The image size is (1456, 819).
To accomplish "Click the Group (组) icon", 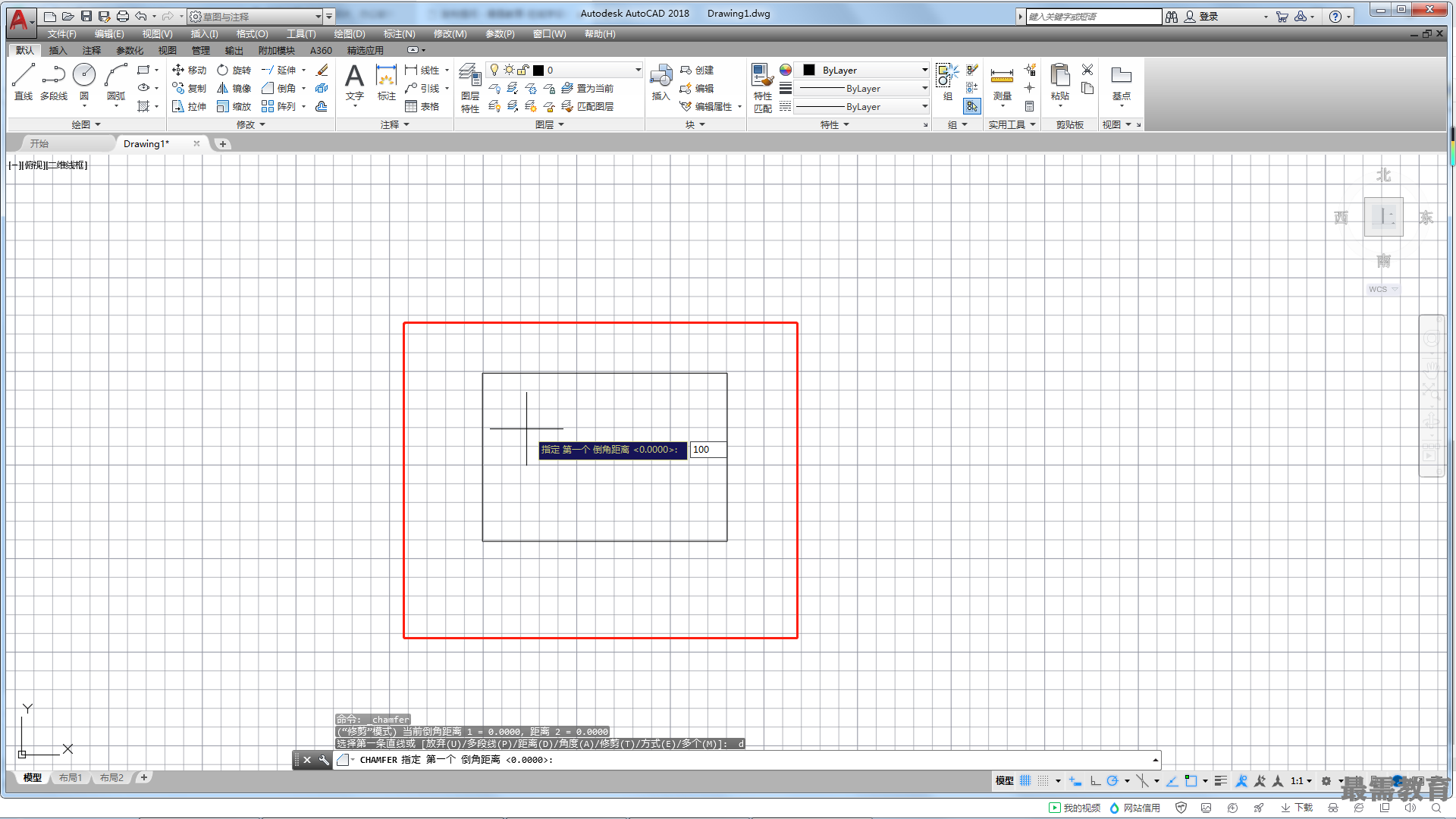I will point(947,82).
